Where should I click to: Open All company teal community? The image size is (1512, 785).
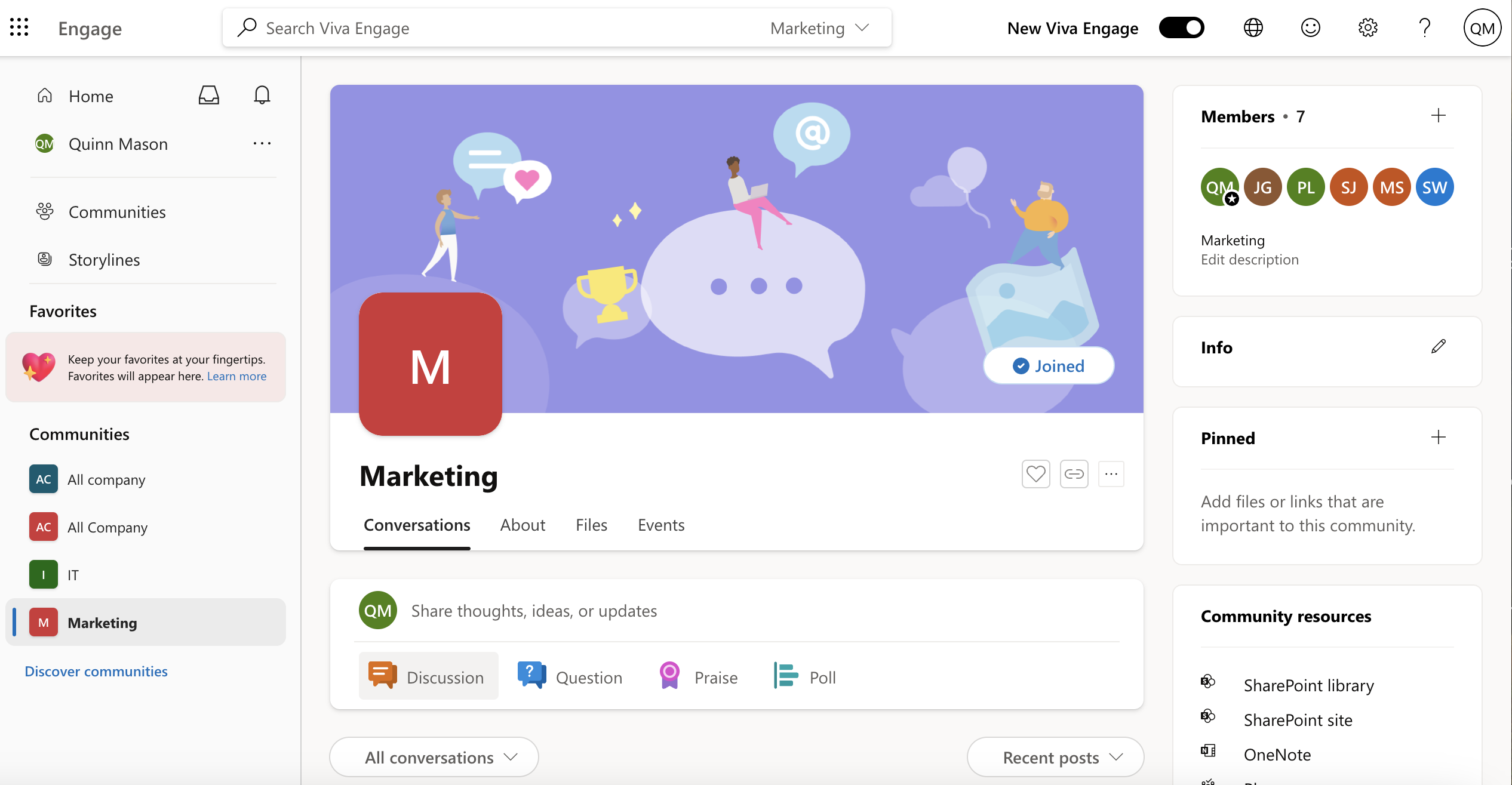coord(146,479)
